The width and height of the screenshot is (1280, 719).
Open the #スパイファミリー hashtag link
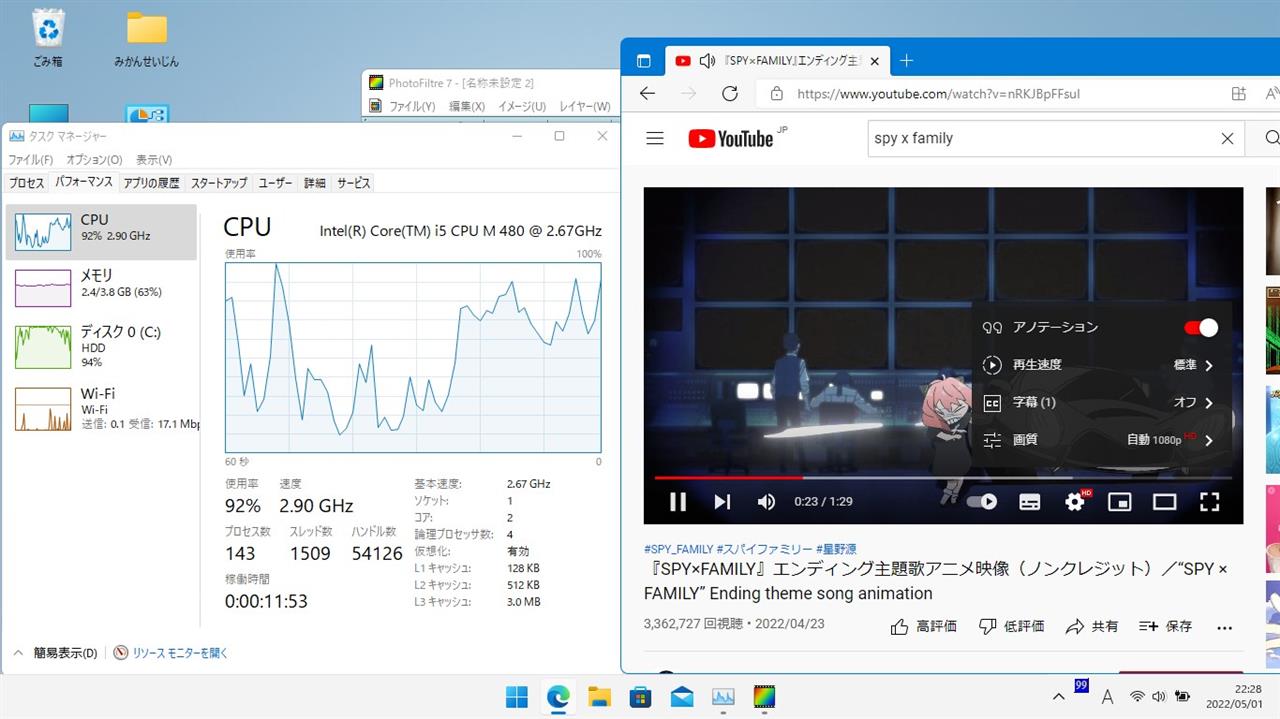[764, 549]
